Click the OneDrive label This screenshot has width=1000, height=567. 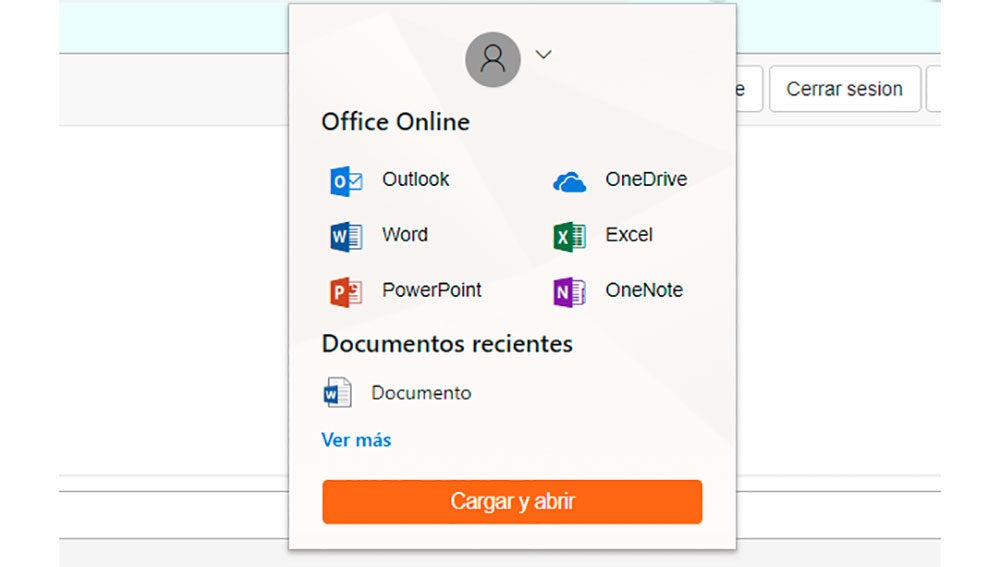click(x=646, y=179)
